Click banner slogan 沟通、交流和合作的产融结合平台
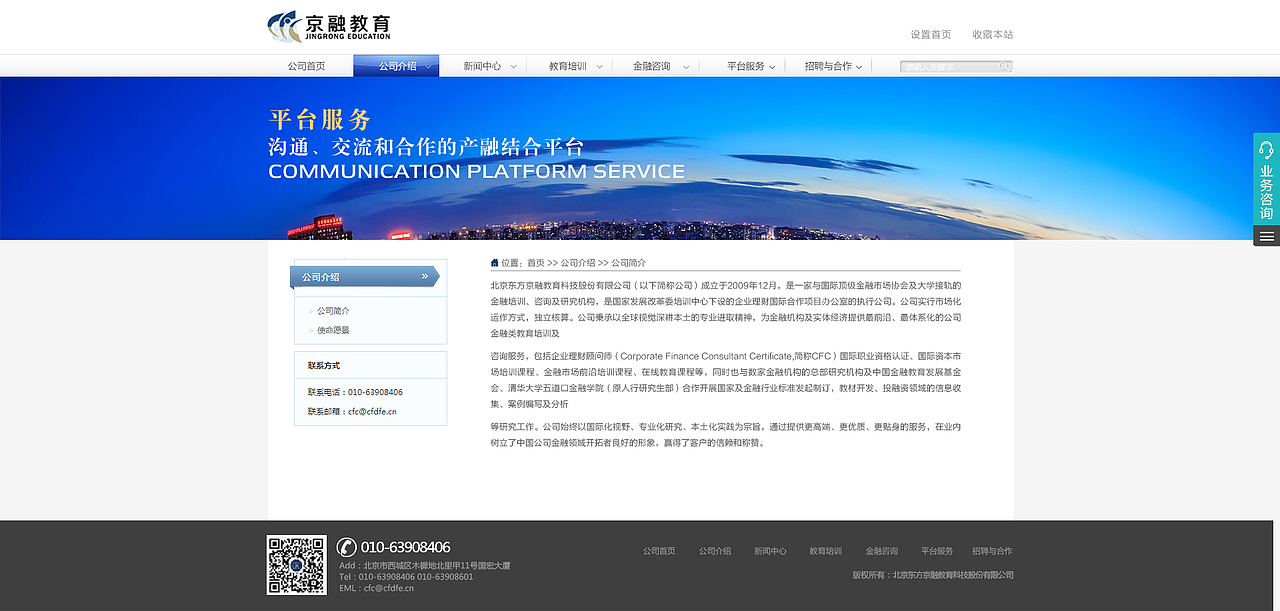The image size is (1280, 611). [426, 146]
